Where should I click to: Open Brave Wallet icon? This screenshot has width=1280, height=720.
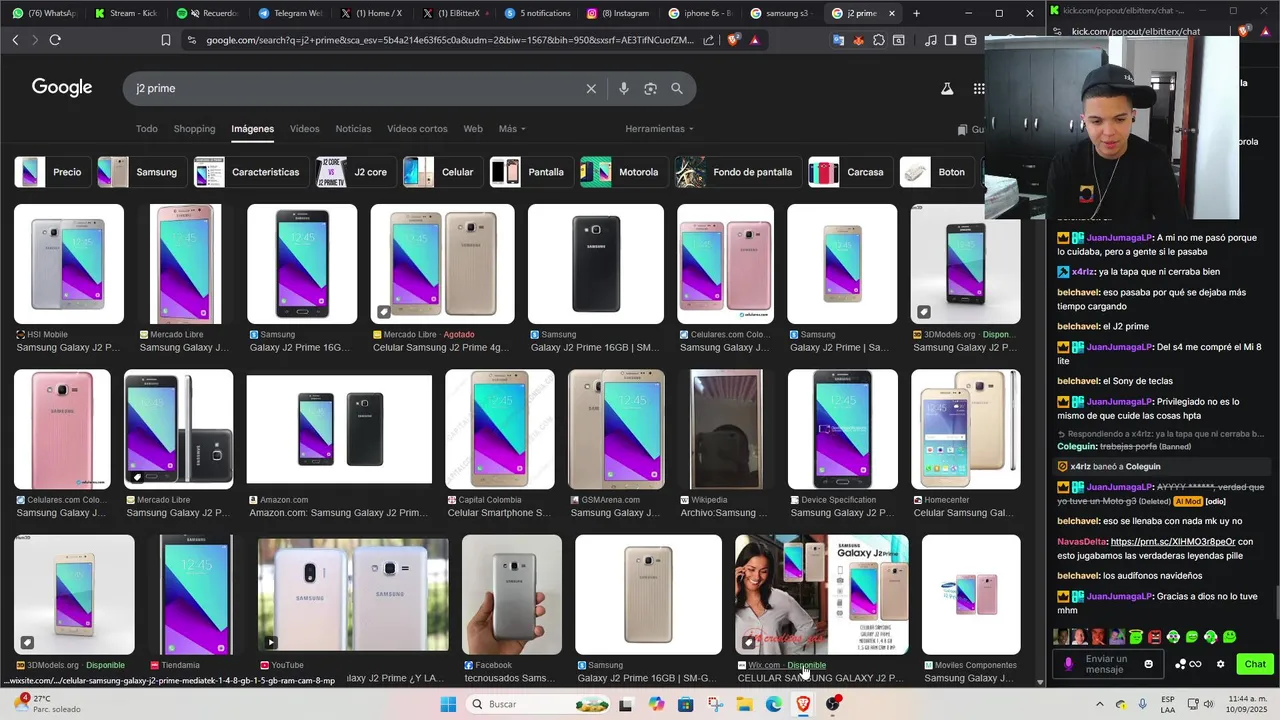tap(971, 40)
